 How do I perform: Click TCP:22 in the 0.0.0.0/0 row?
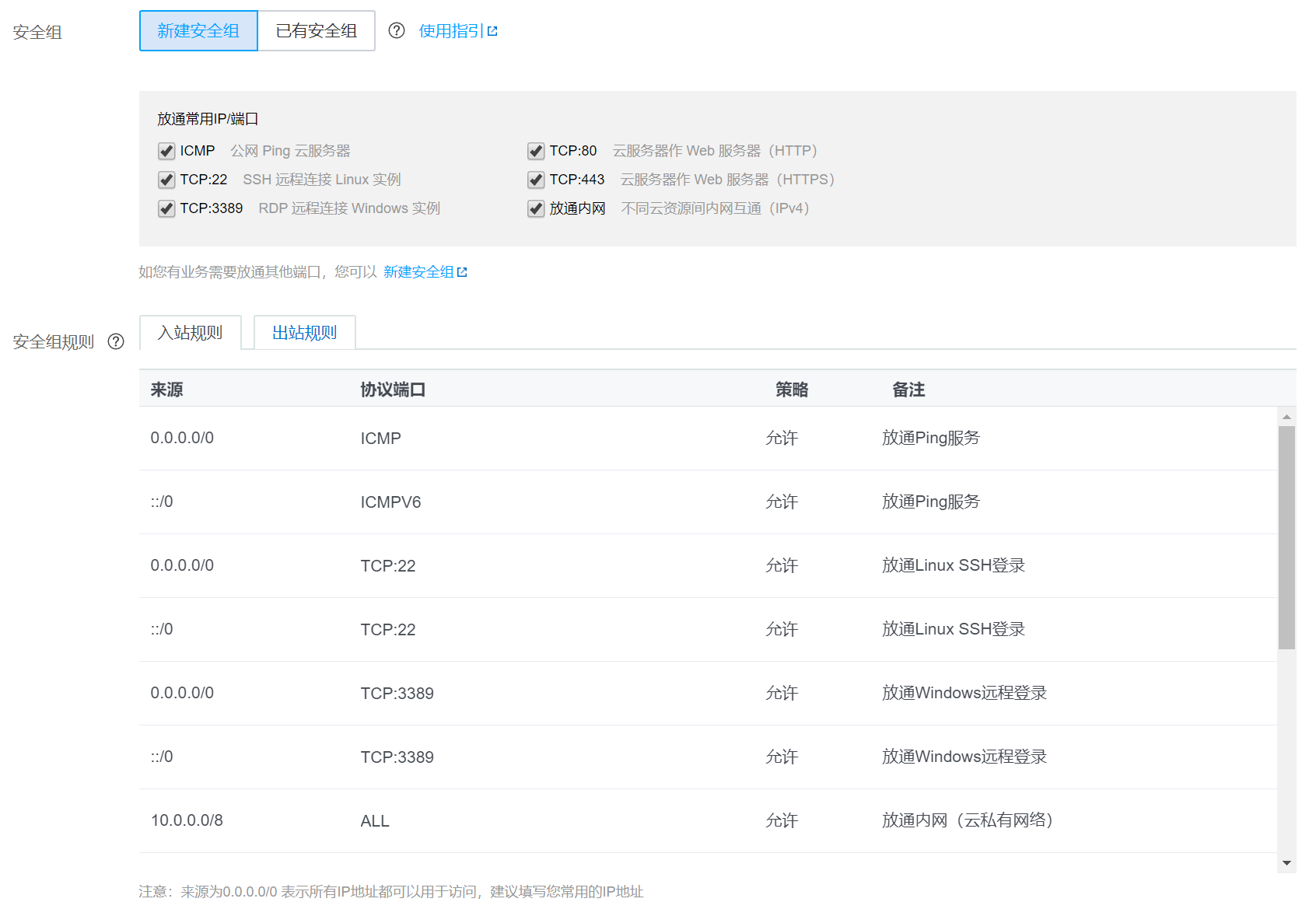388,566
